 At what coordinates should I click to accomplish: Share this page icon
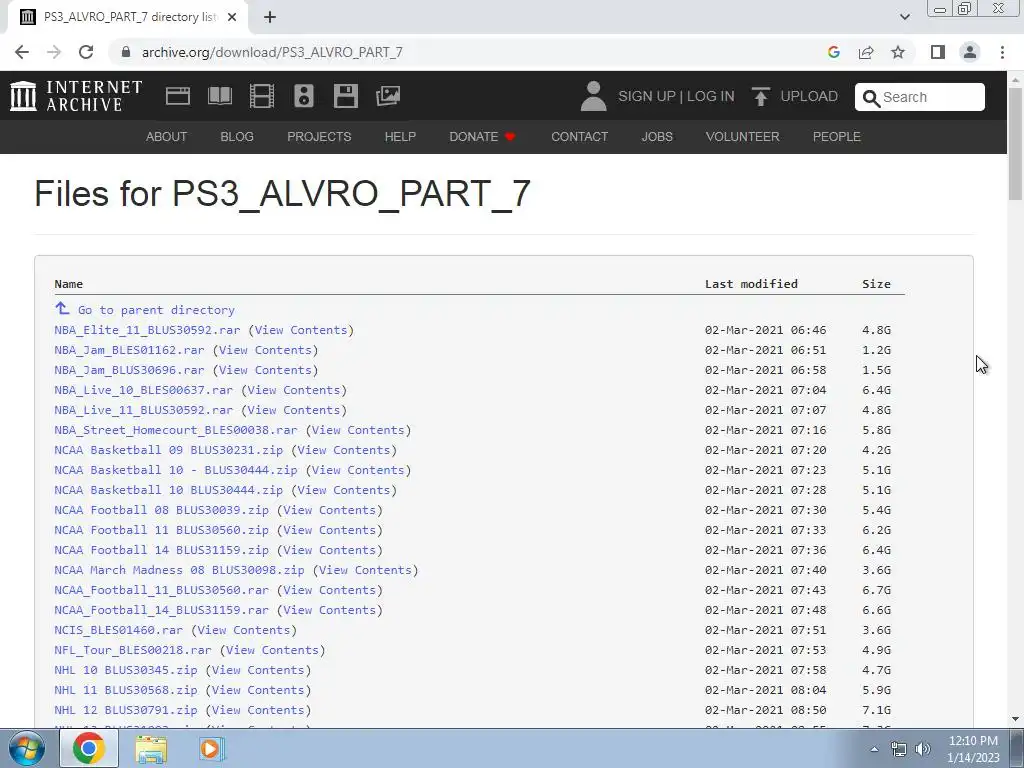(866, 52)
